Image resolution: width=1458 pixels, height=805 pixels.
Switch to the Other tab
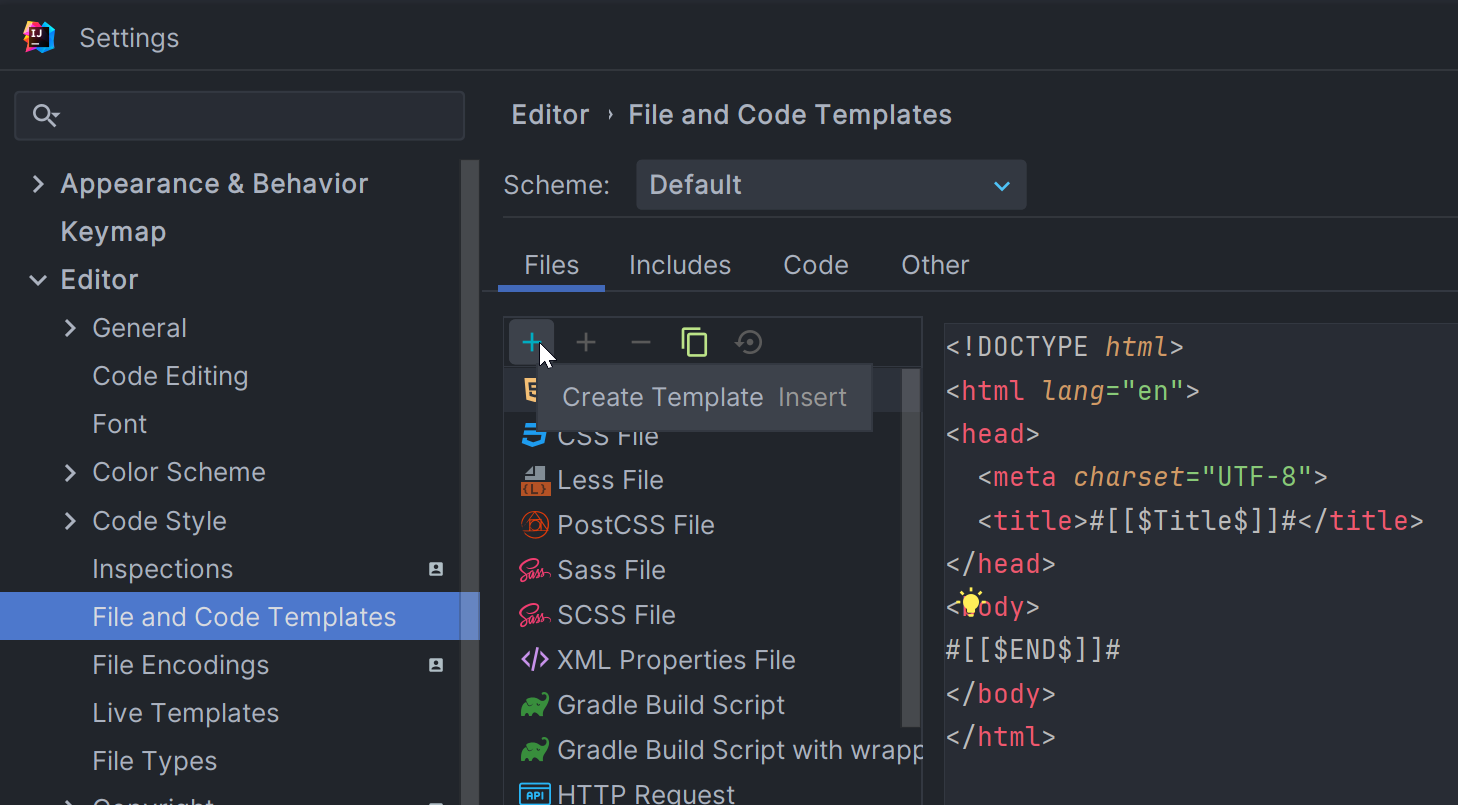pos(934,265)
